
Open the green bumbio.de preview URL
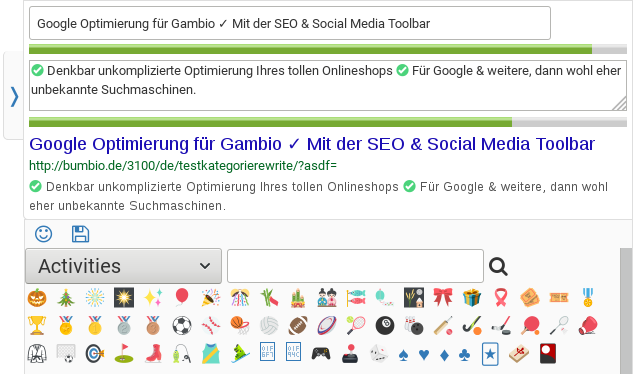183,166
